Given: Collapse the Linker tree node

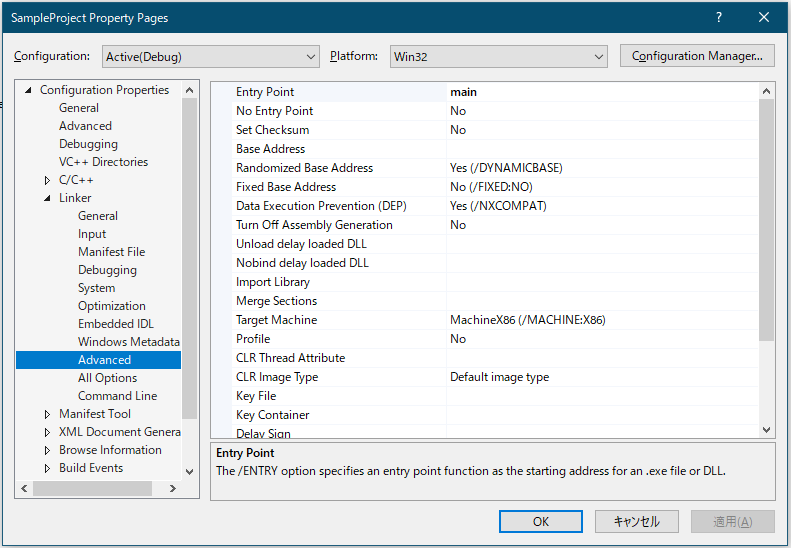Looking at the screenshot, I should (x=47, y=198).
